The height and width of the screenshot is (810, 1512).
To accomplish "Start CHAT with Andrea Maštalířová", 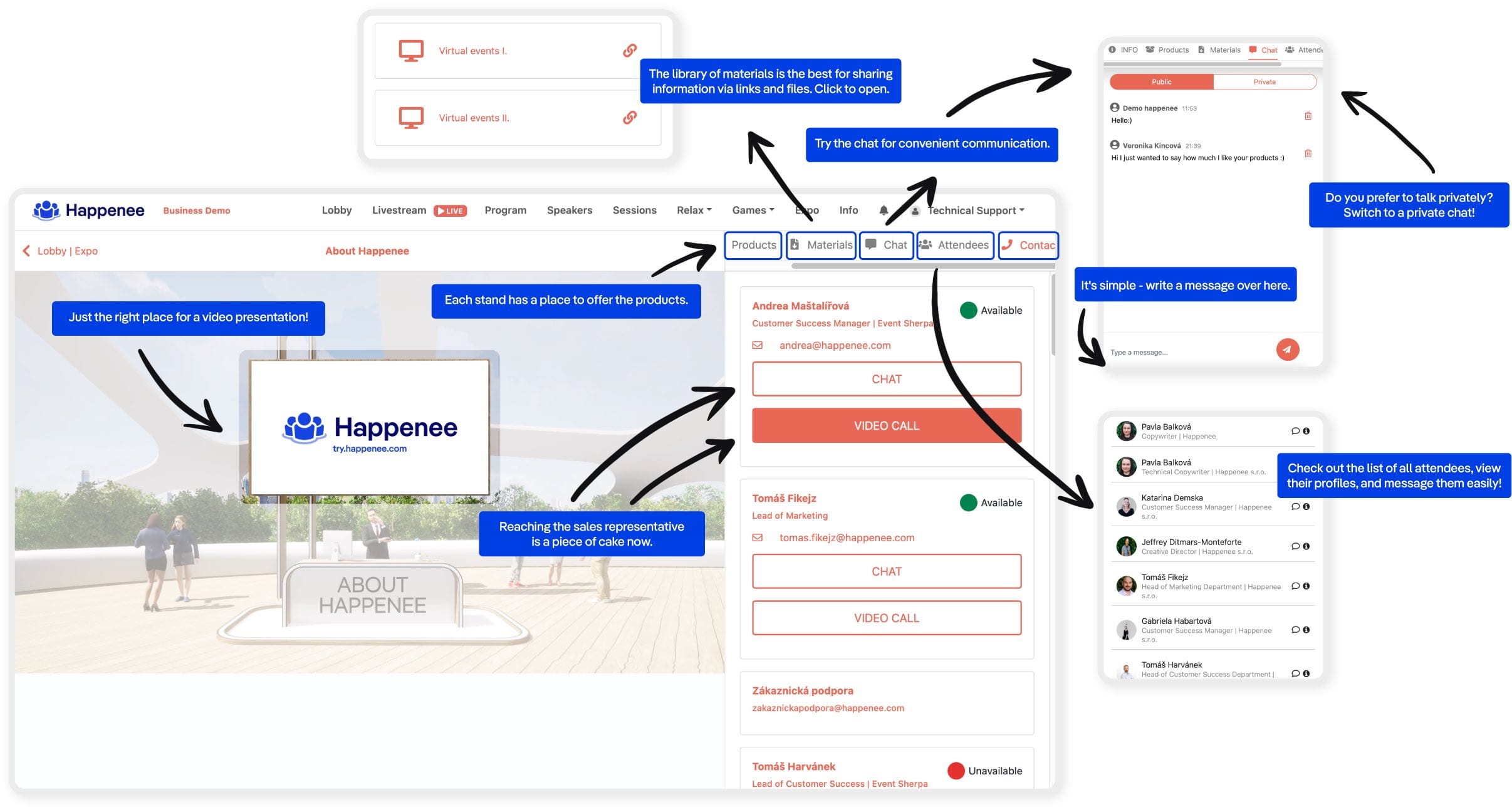I will pyautogui.click(x=887, y=379).
